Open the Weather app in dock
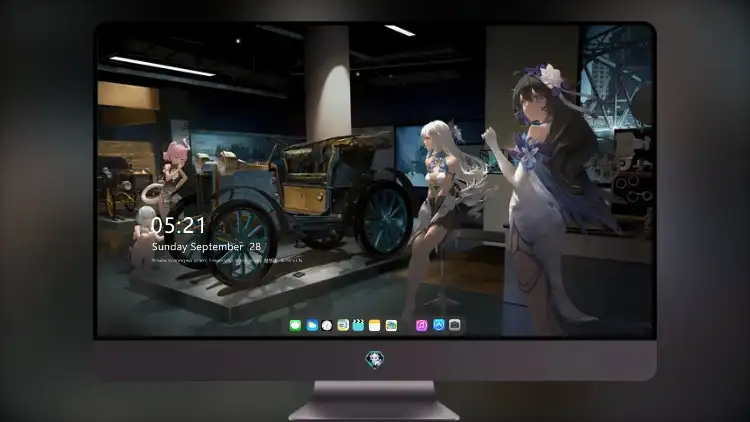This screenshot has height=422, width=750. tap(312, 325)
